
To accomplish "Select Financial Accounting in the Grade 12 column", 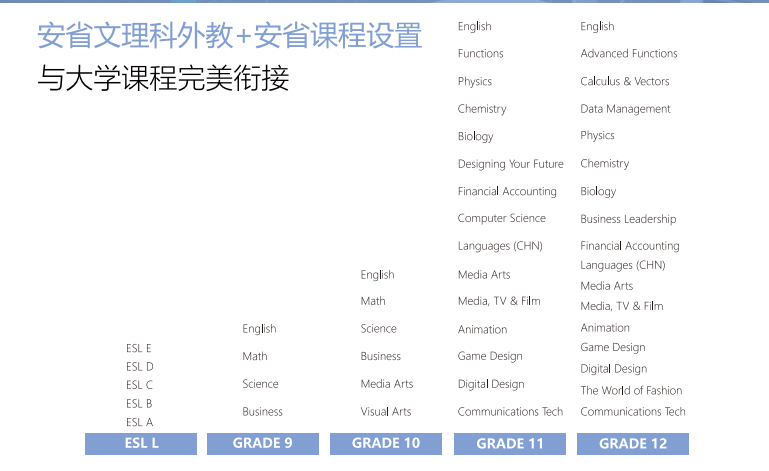I will click(x=630, y=246).
